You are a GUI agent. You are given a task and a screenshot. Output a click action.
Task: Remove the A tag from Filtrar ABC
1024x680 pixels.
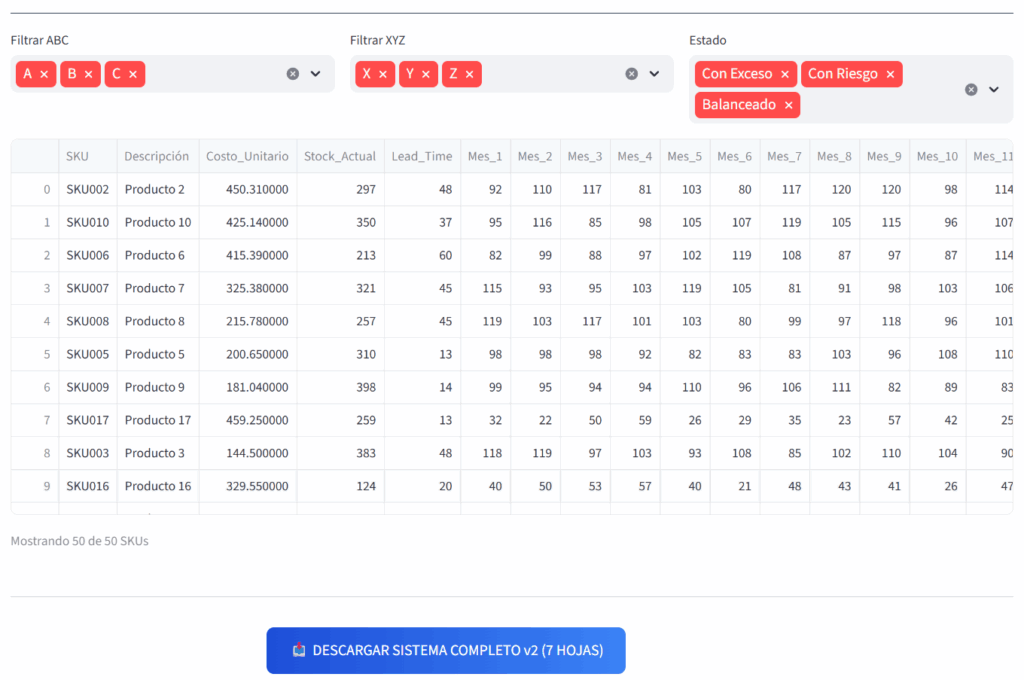[x=44, y=74]
